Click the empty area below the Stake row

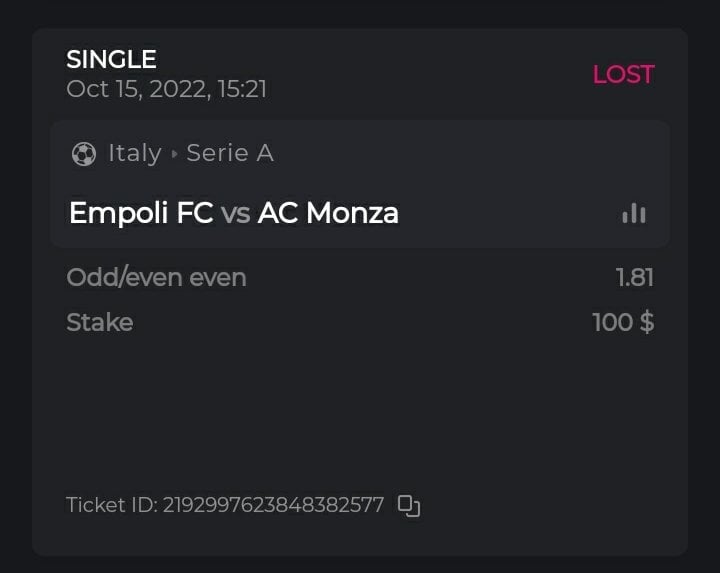[360, 410]
